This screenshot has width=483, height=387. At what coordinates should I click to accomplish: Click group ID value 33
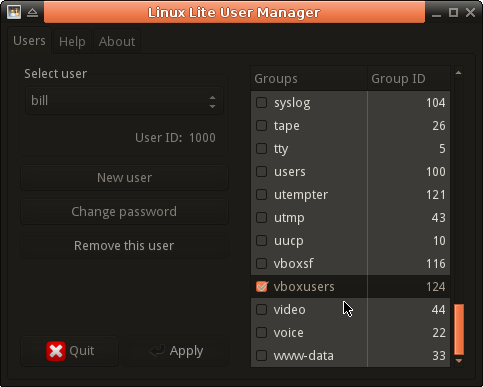[x=439, y=356]
